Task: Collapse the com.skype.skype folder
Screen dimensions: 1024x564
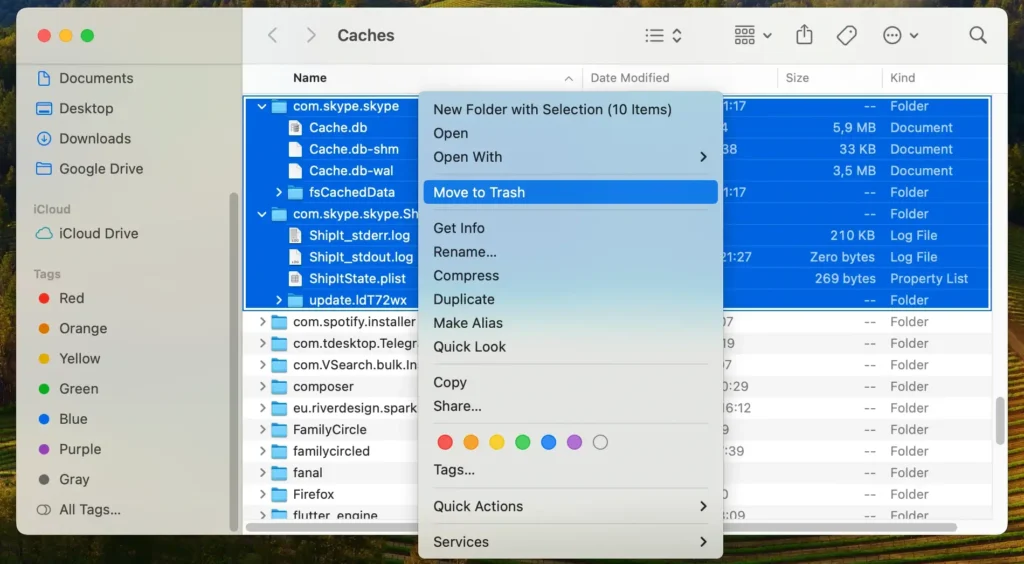Action: (x=262, y=106)
